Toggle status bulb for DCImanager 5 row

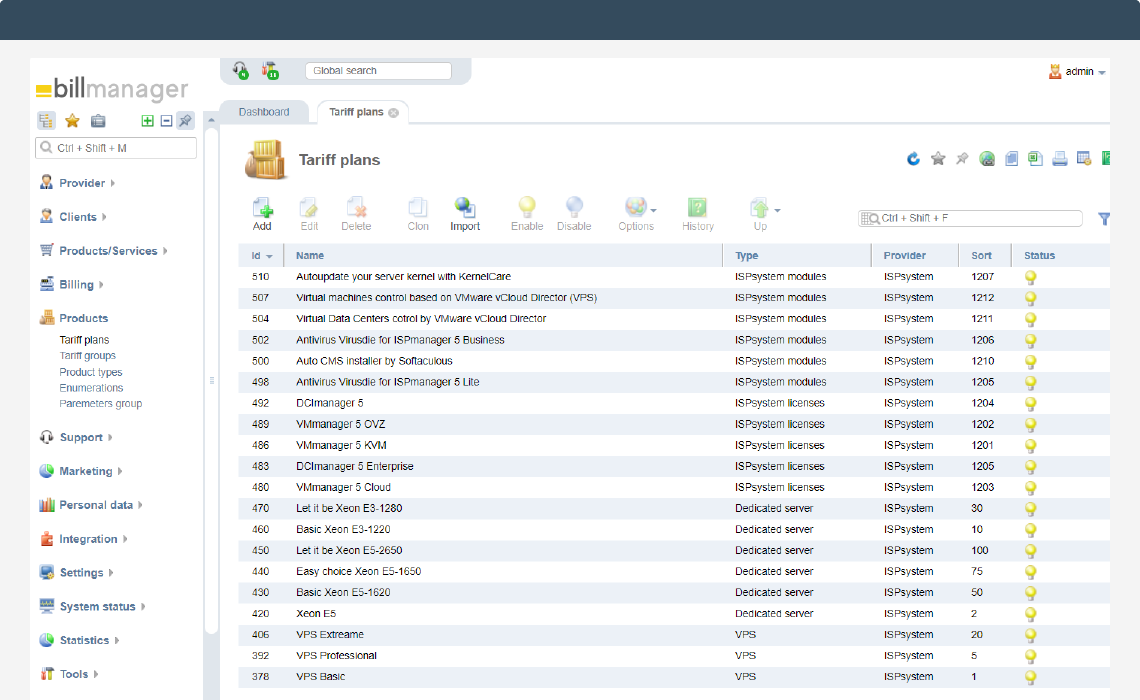pos(1030,403)
